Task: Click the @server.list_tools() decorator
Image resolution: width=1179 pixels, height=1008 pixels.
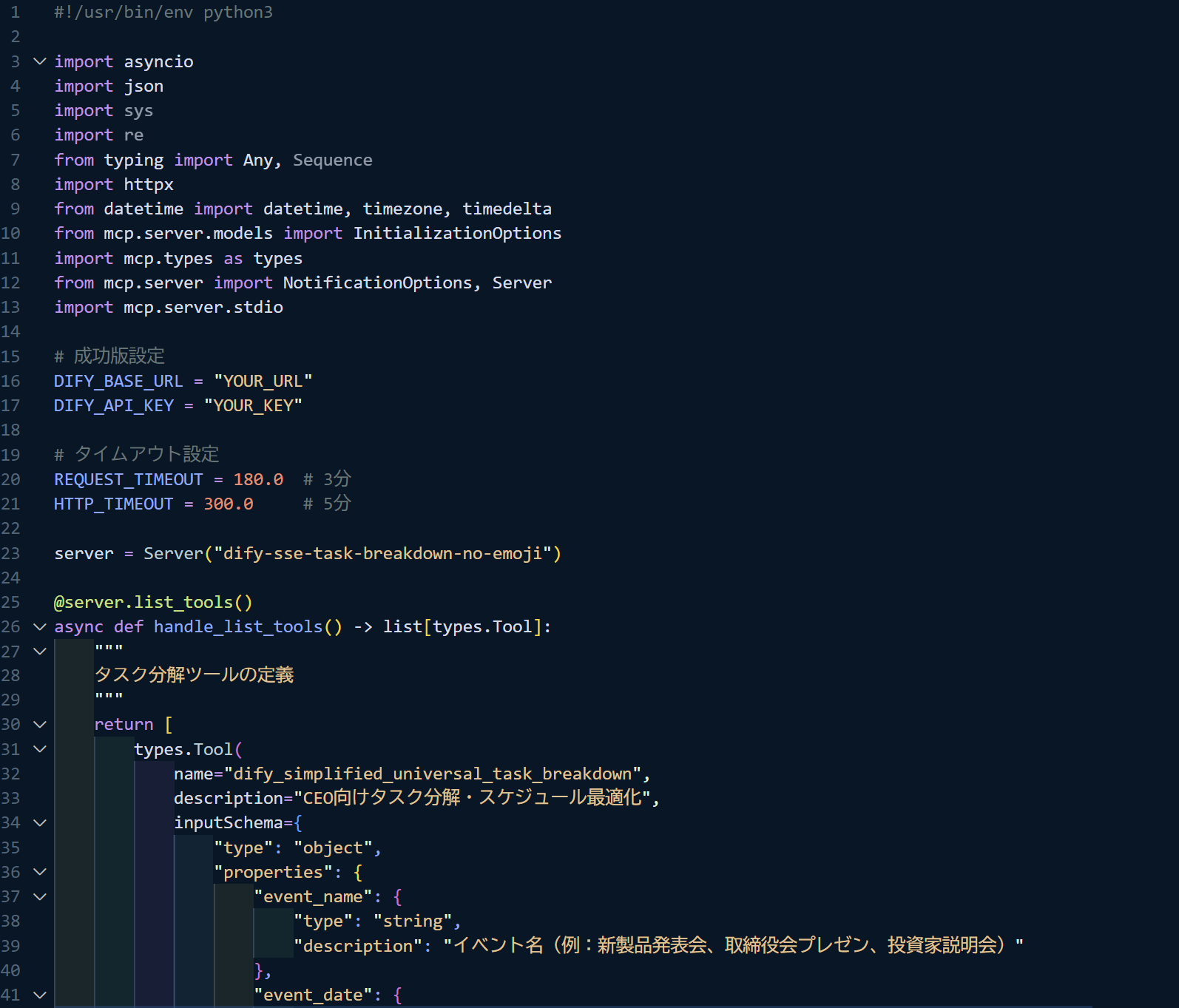Action: 153,602
